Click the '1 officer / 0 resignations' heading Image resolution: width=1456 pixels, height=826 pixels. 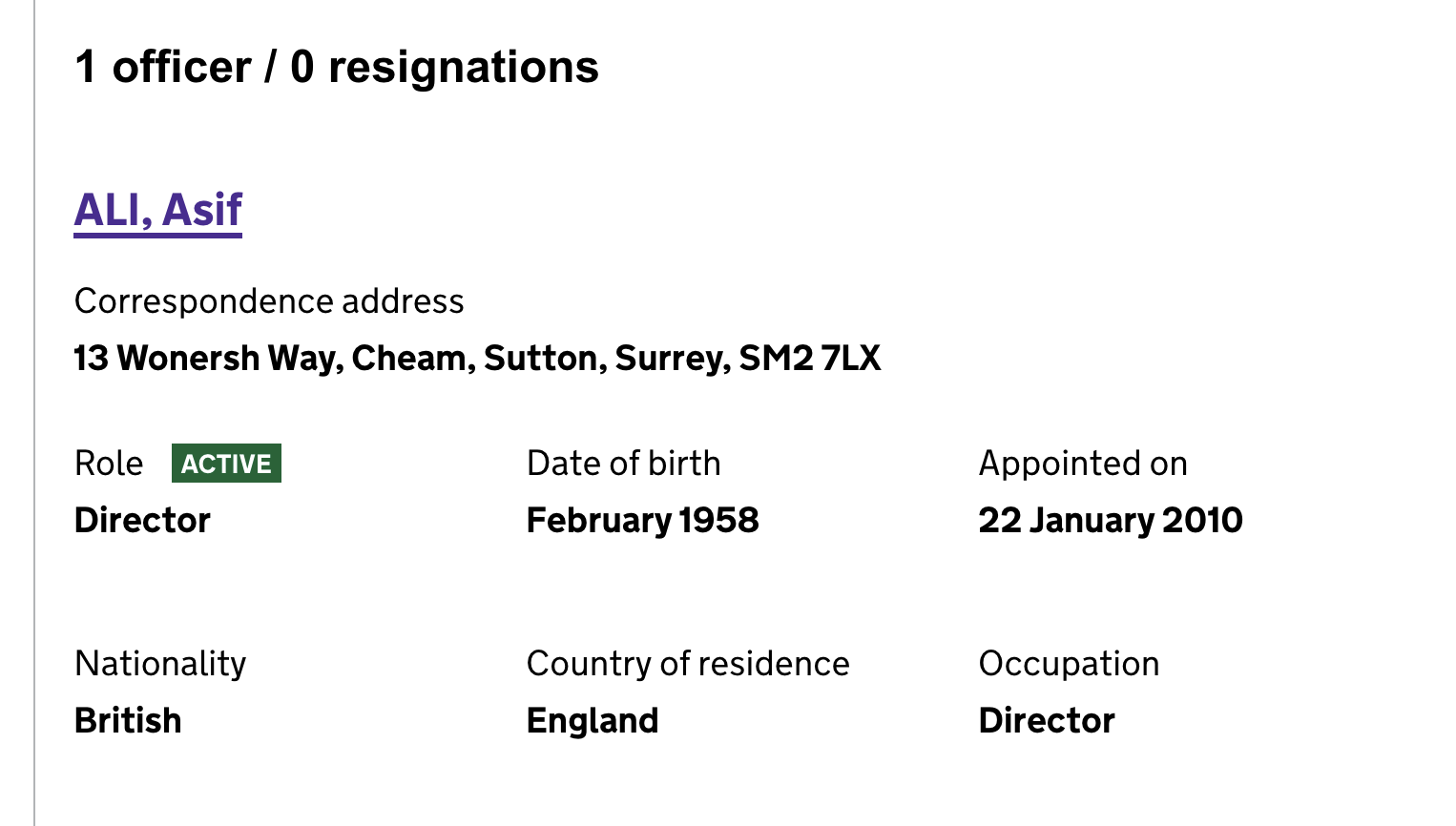click(337, 68)
